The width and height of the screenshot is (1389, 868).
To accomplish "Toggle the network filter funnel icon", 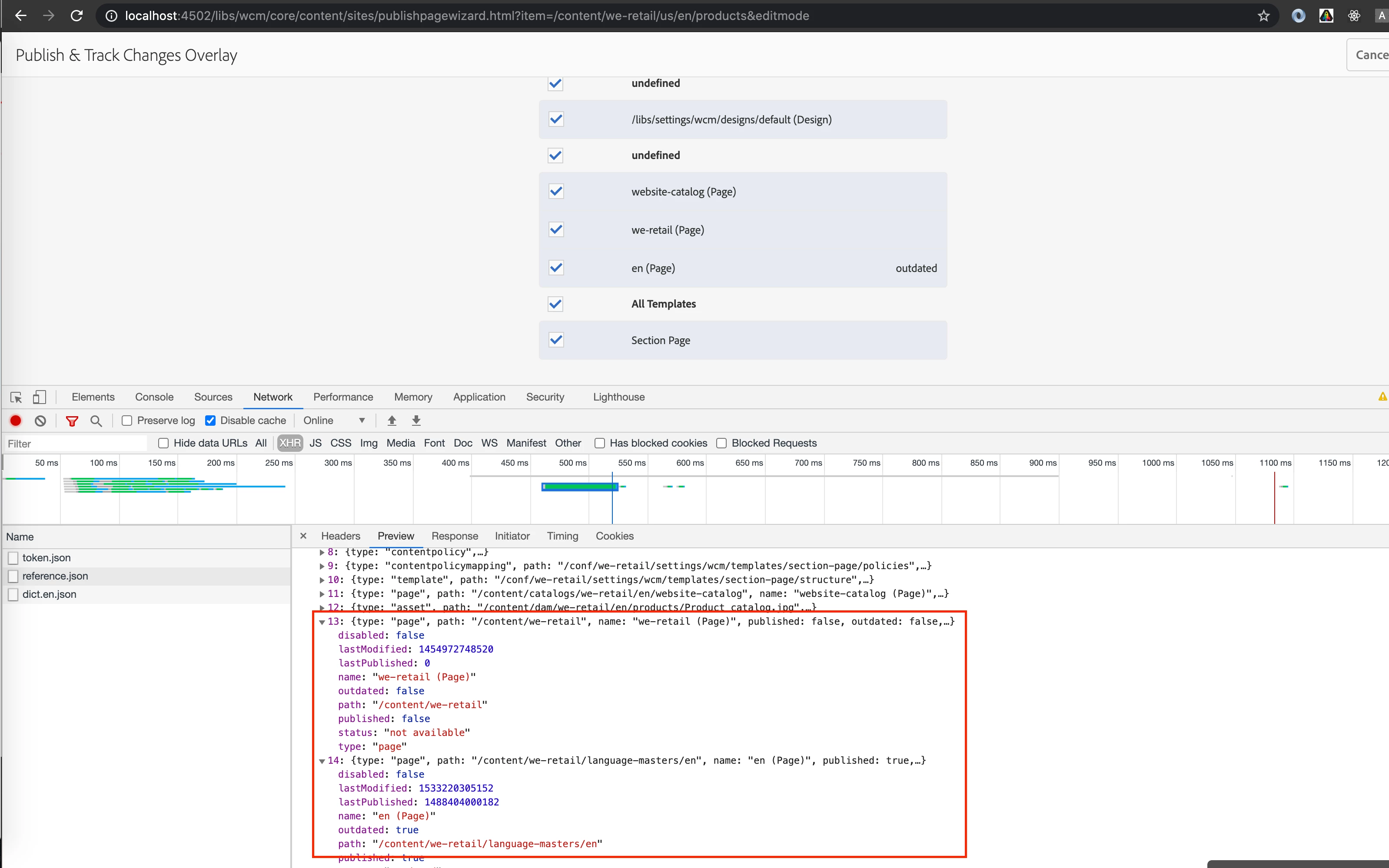I will [x=72, y=421].
